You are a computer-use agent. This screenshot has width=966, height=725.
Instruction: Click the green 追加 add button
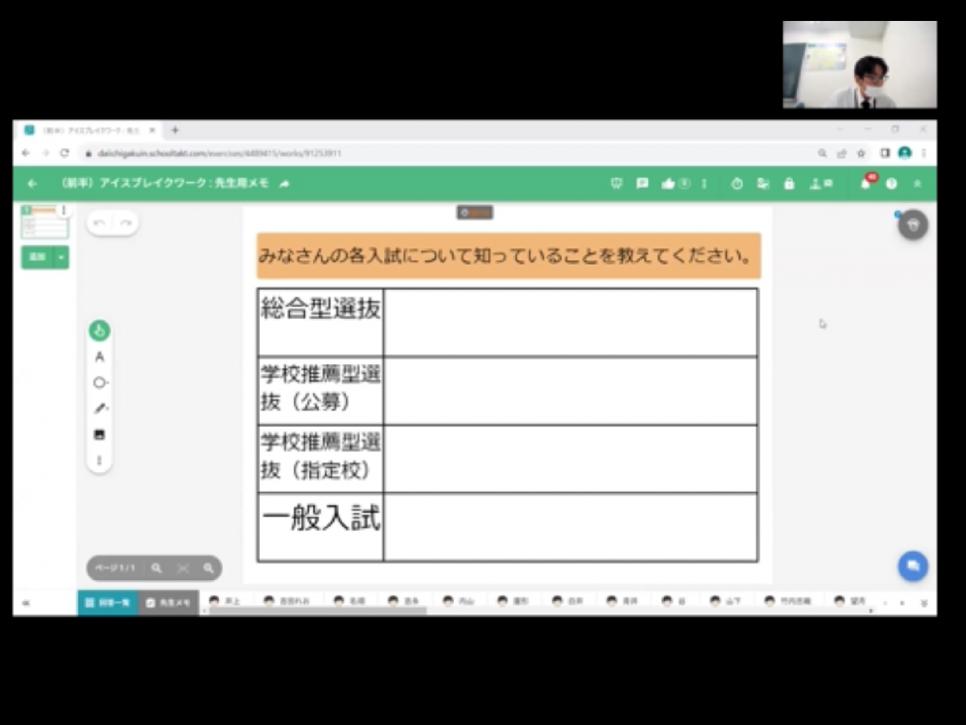click(x=37, y=257)
